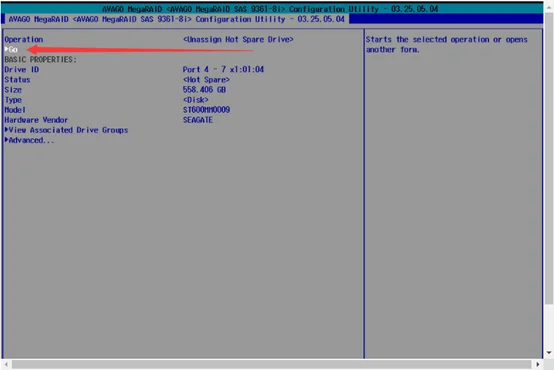Click the Size value 558.406 GB

point(204,90)
